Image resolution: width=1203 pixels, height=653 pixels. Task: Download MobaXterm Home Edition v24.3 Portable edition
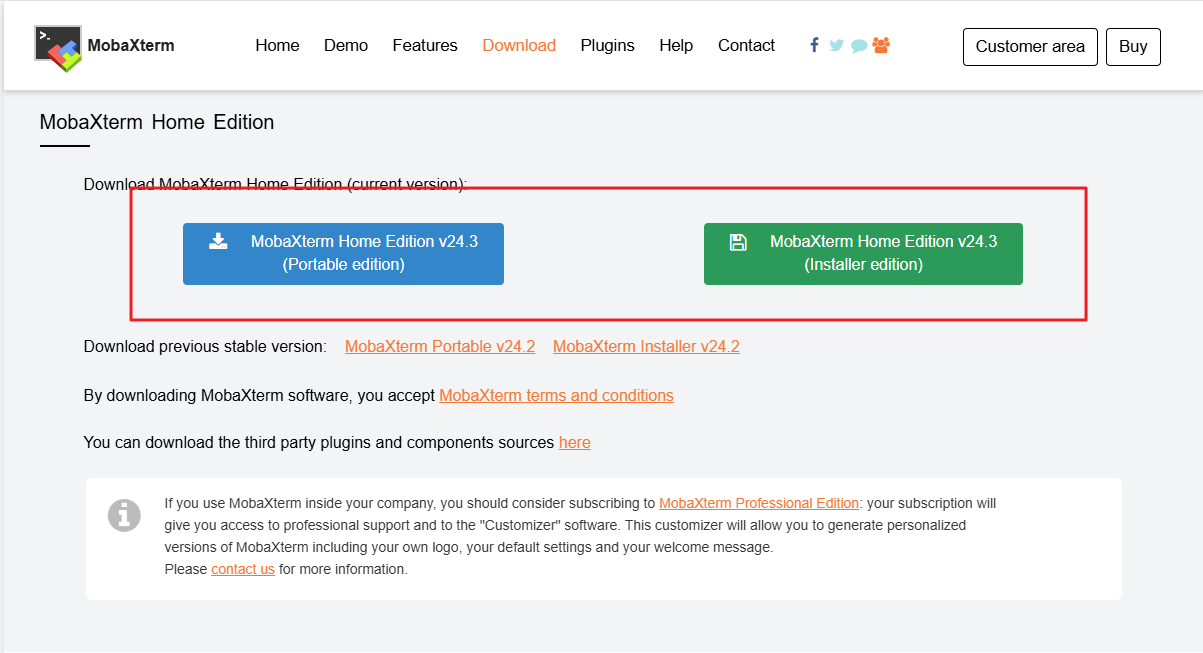343,254
